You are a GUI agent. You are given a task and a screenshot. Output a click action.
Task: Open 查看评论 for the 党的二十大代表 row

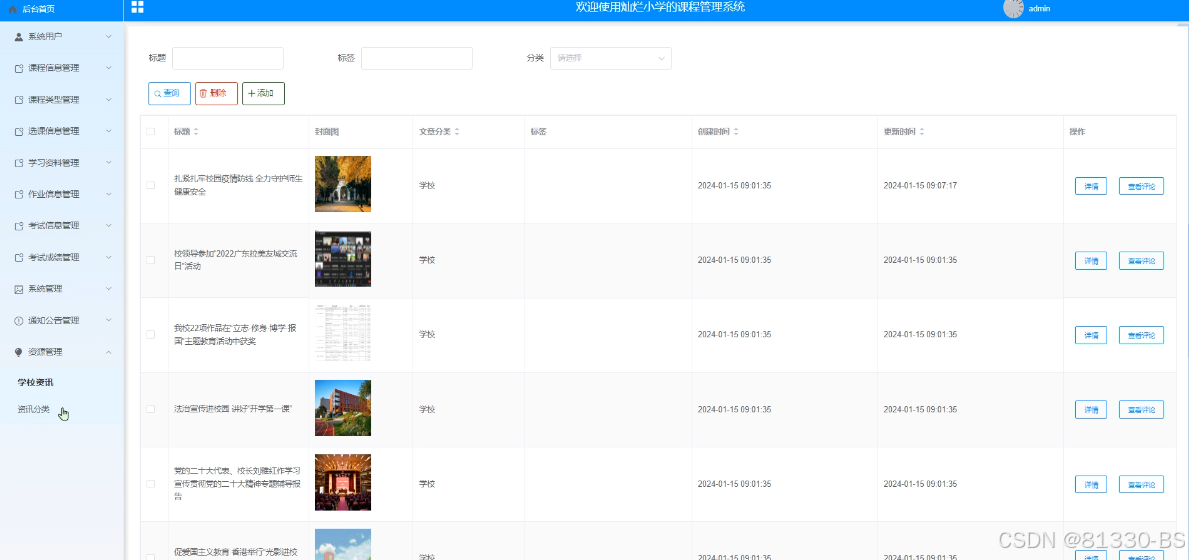[x=1141, y=484]
